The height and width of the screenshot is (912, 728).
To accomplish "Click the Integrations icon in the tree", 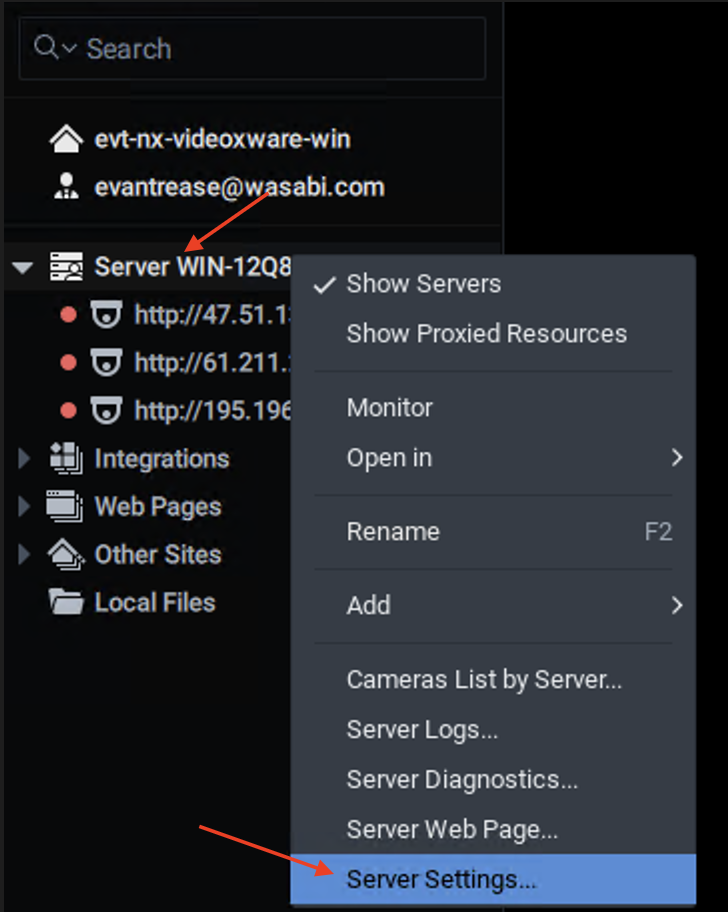I will [x=66, y=458].
